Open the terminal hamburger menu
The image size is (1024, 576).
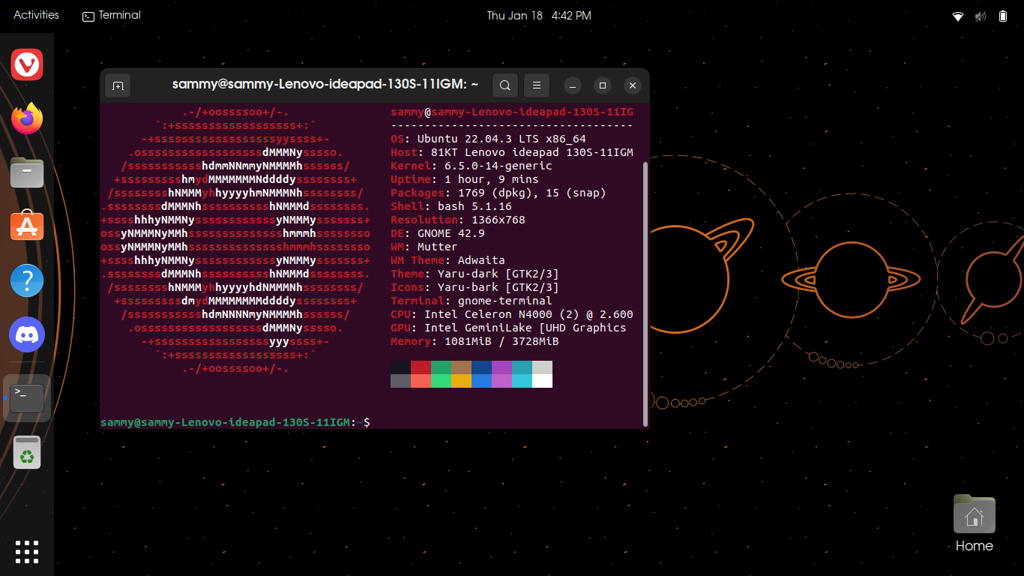tap(536, 86)
